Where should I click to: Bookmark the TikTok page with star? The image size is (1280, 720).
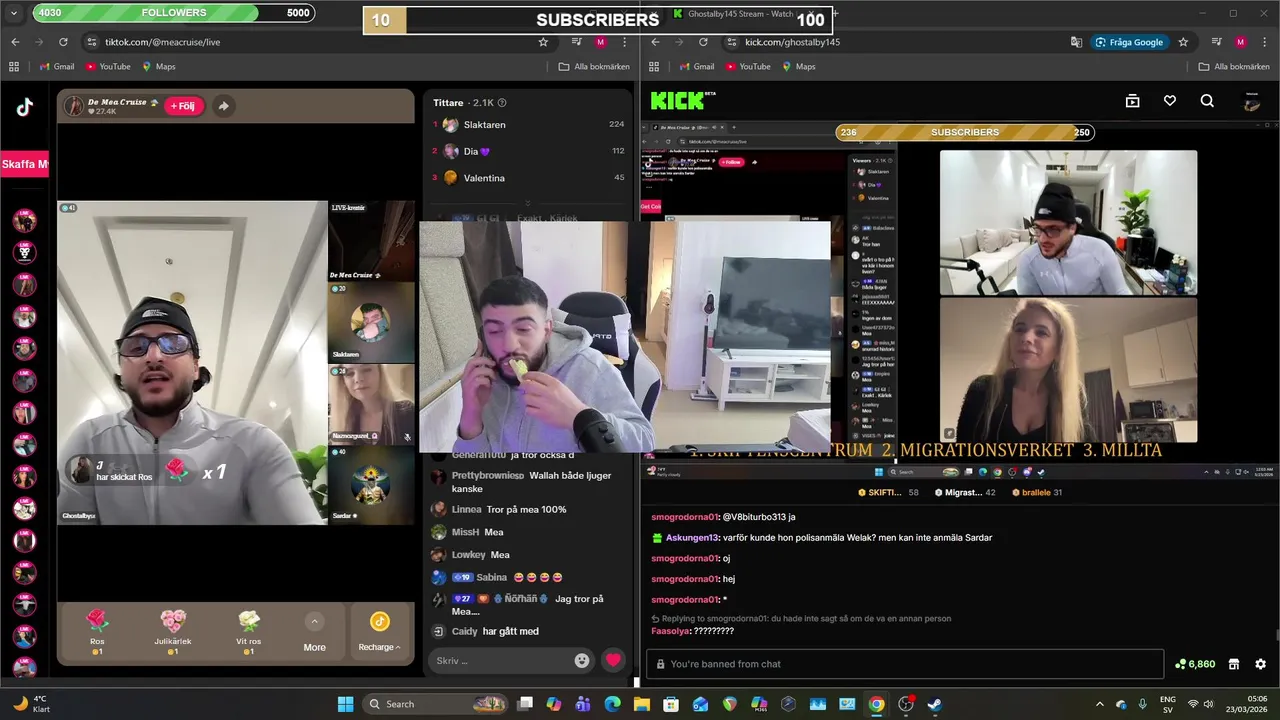click(543, 42)
